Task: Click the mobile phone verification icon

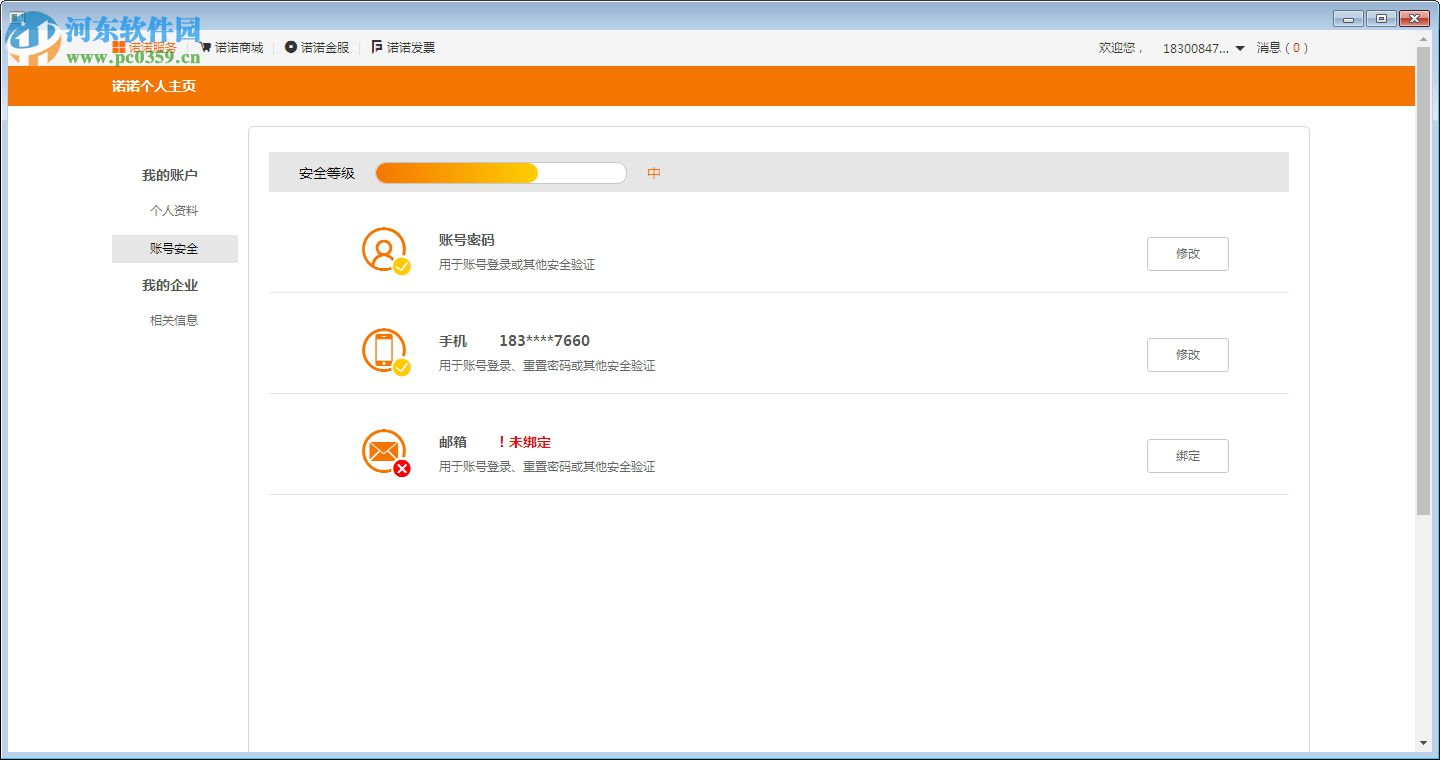Action: (x=384, y=351)
